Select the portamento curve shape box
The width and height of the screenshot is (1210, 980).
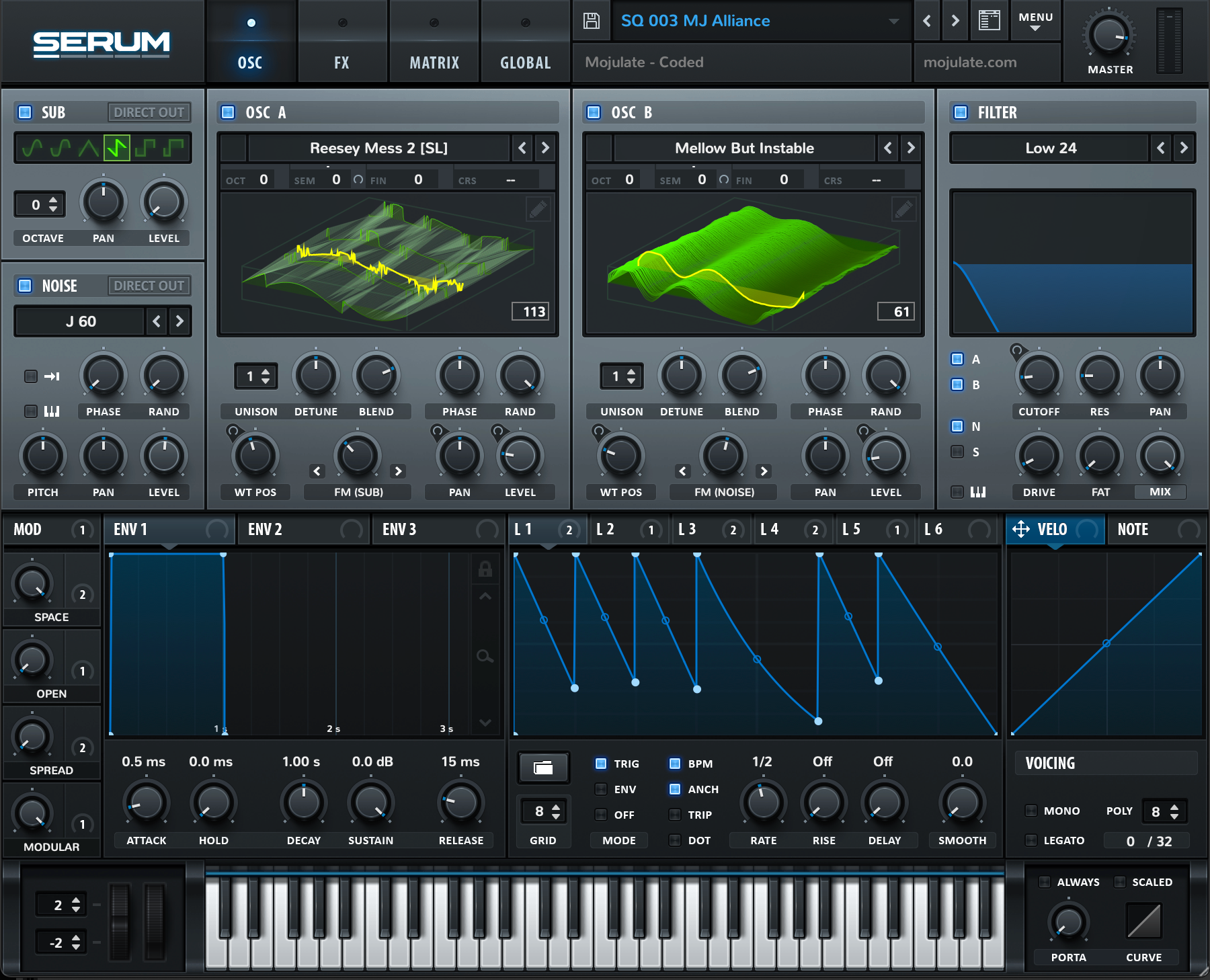click(1143, 921)
